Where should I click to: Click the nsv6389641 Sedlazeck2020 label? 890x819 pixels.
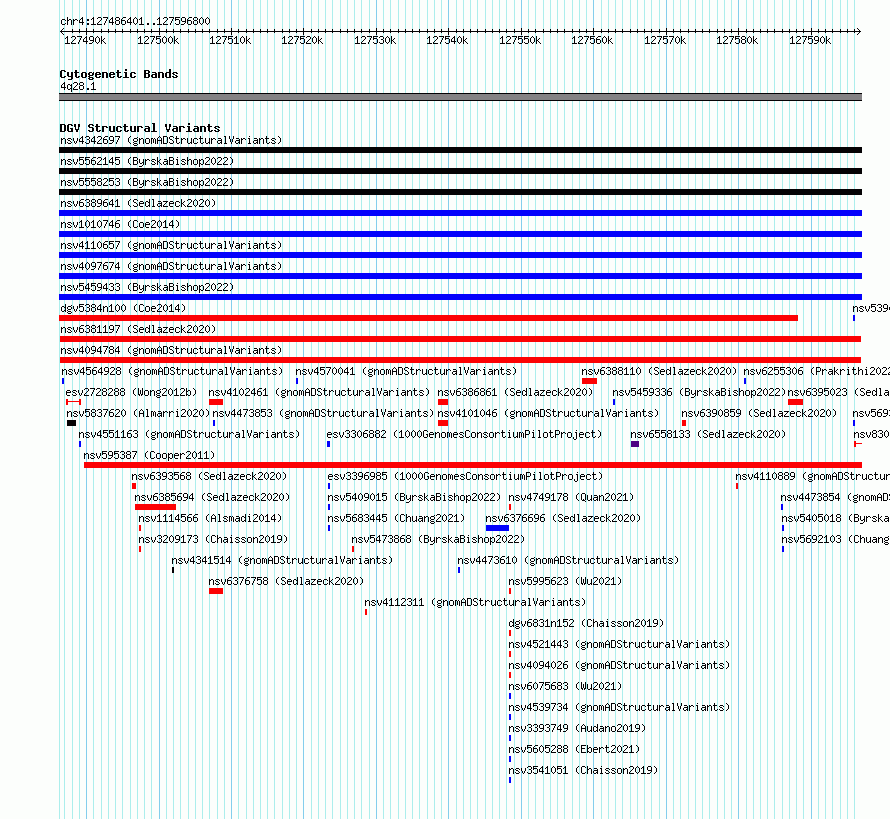138,203
